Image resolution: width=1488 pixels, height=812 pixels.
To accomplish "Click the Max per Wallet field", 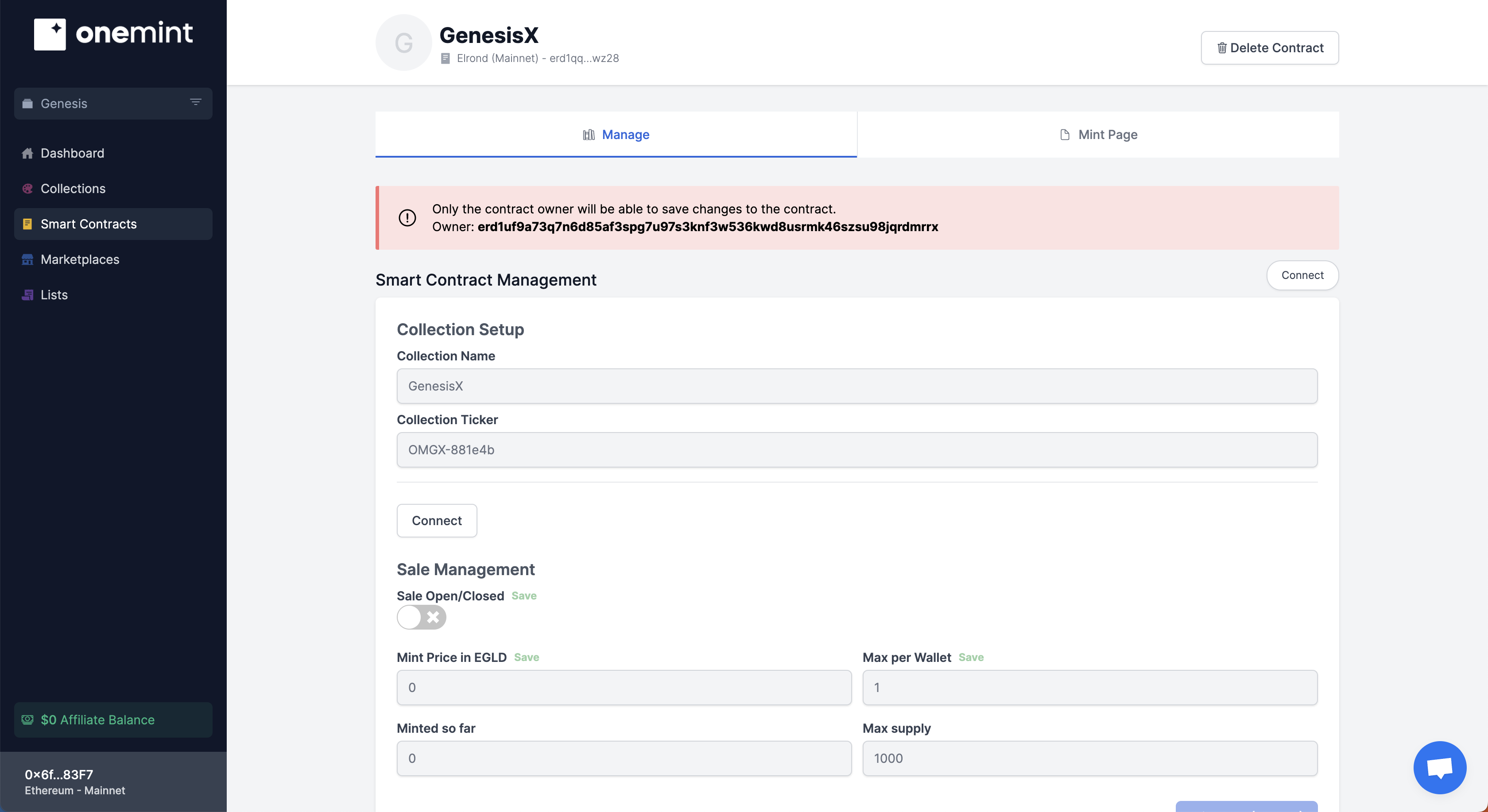I will [1090, 687].
